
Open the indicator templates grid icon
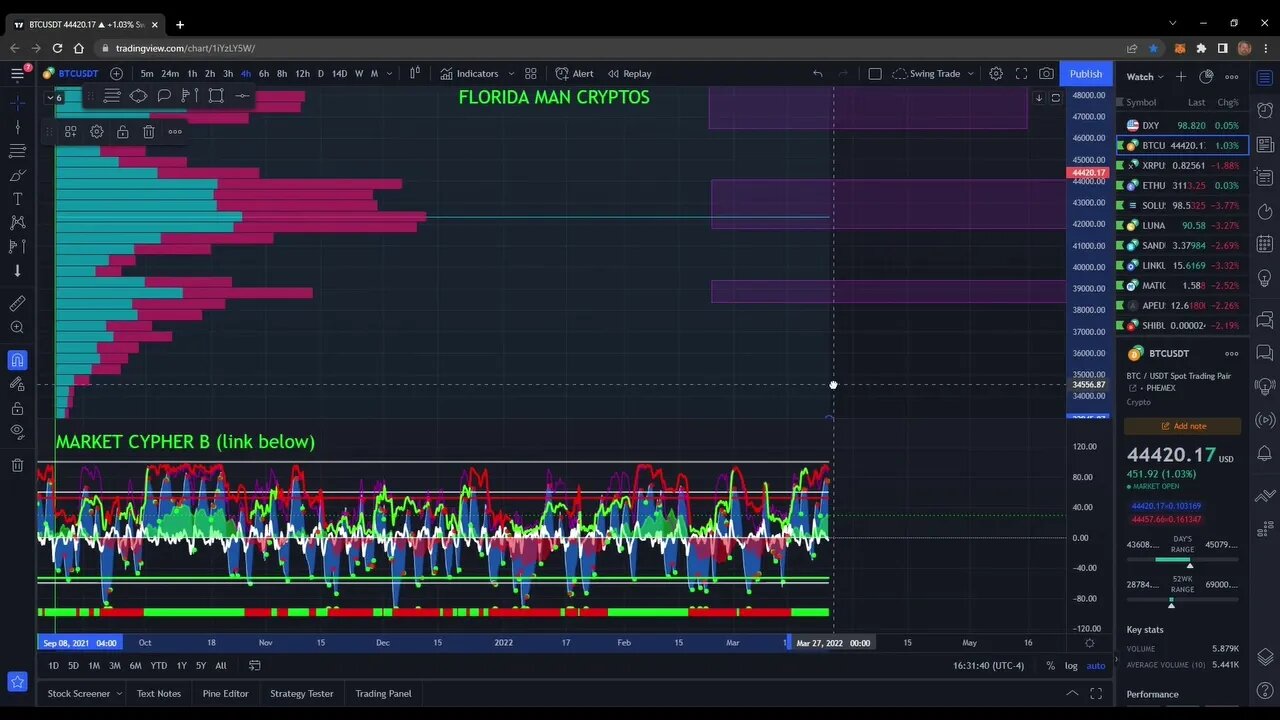pyautogui.click(x=531, y=73)
